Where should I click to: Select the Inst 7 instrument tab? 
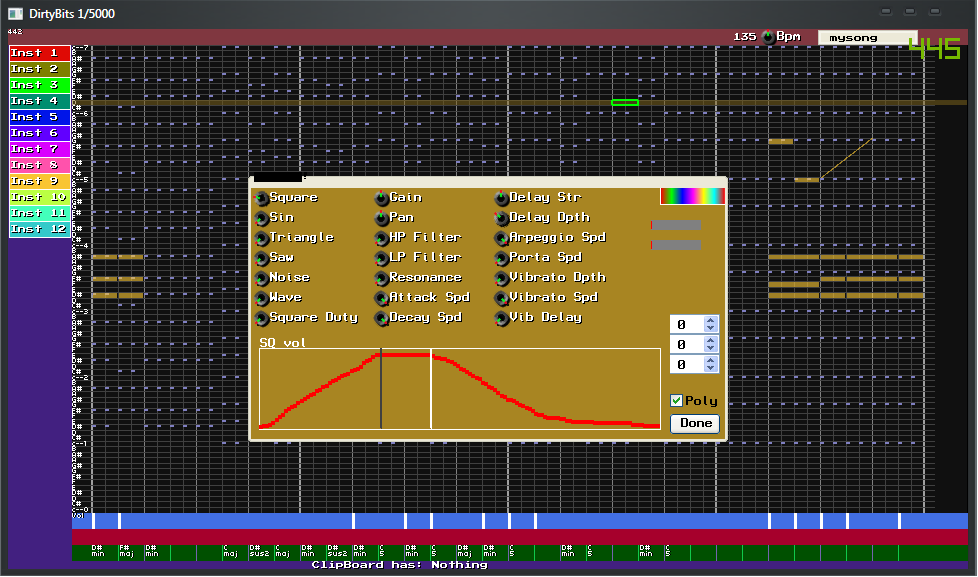(39, 149)
